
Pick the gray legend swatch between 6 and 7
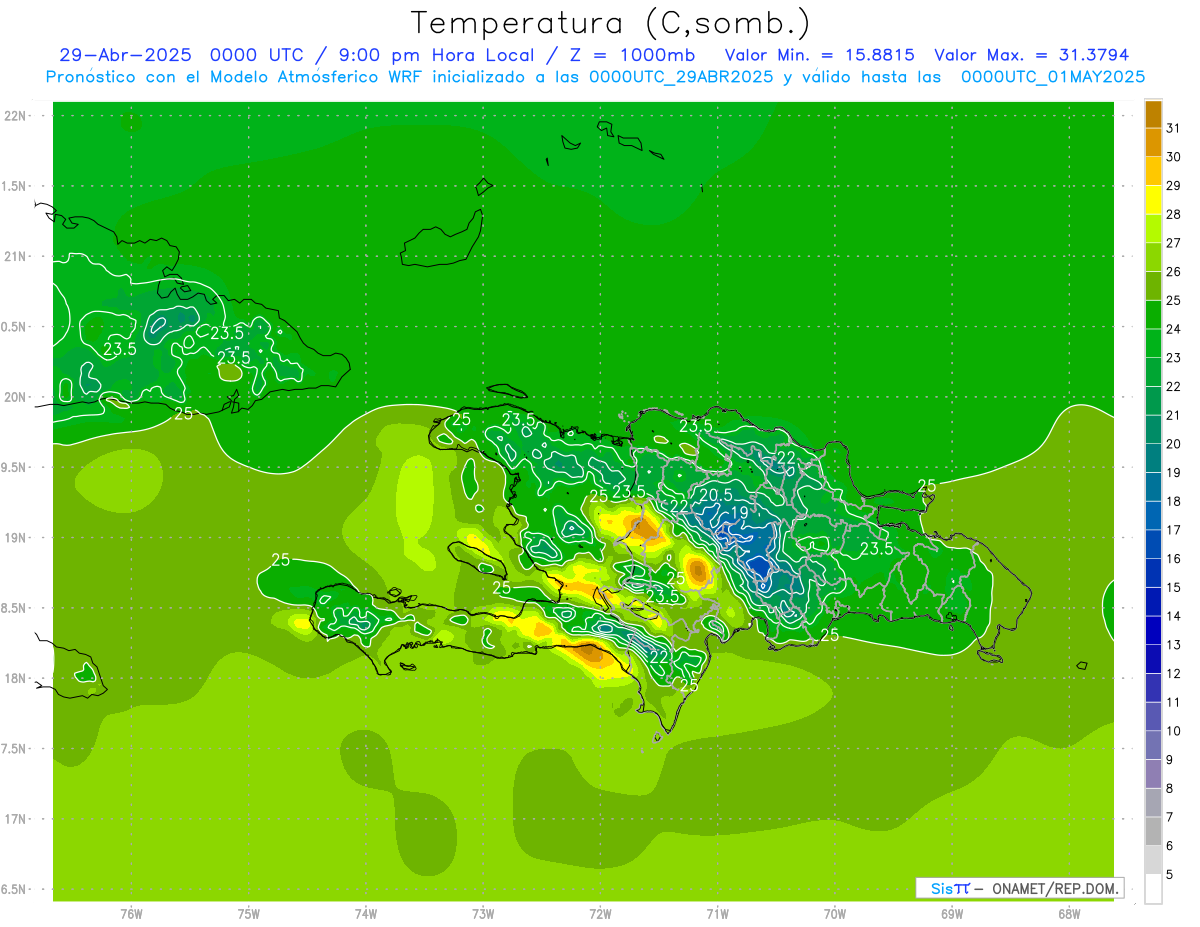[1153, 832]
